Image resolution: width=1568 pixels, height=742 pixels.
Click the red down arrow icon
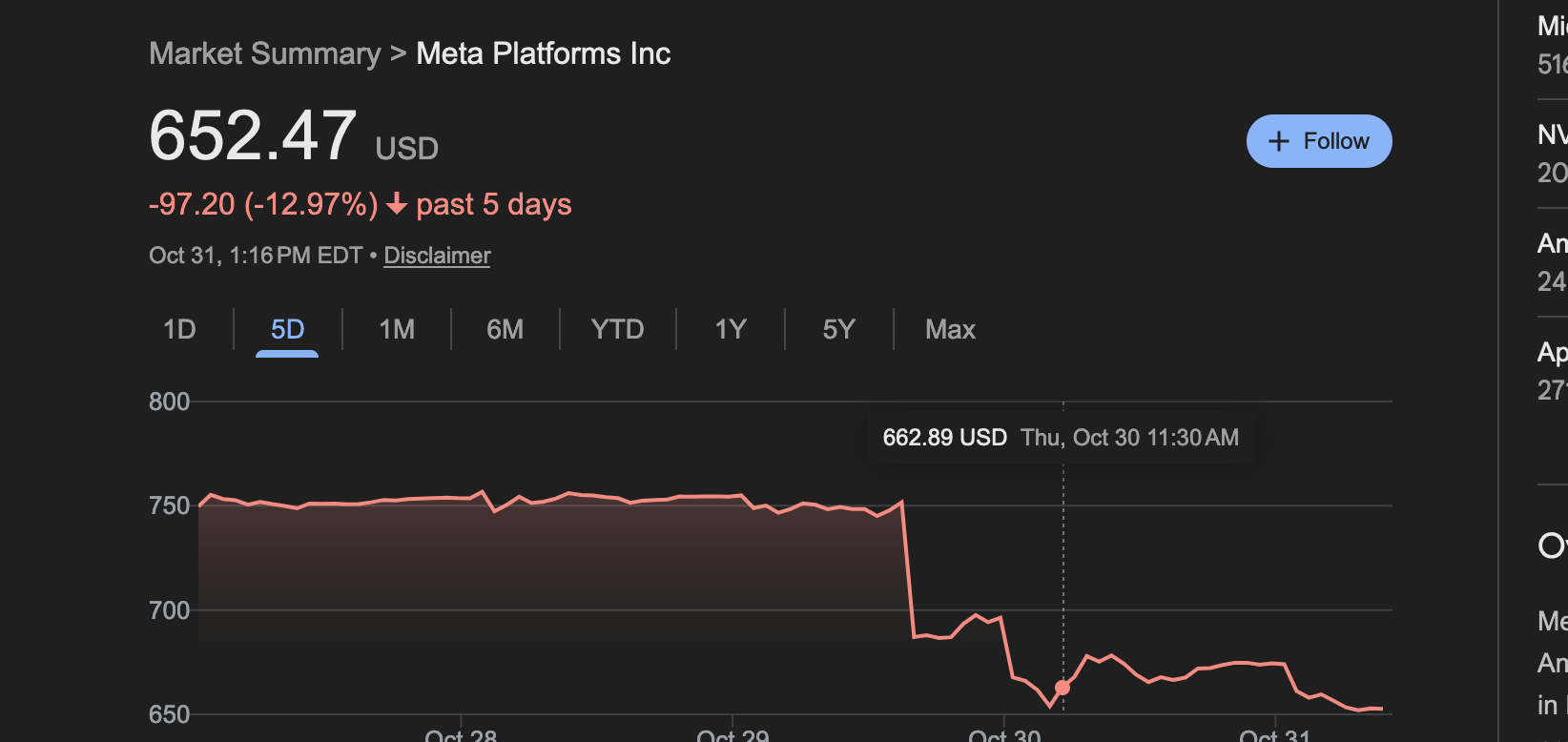tap(397, 204)
